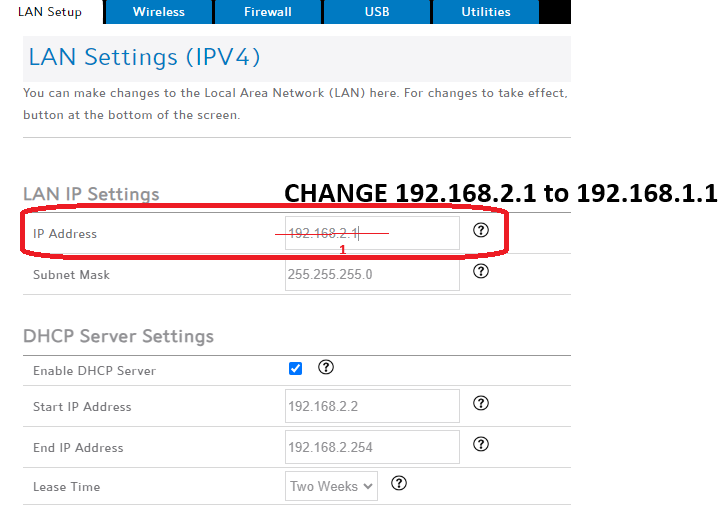
Task: Click the Start IP Address label
Action: click(x=82, y=407)
